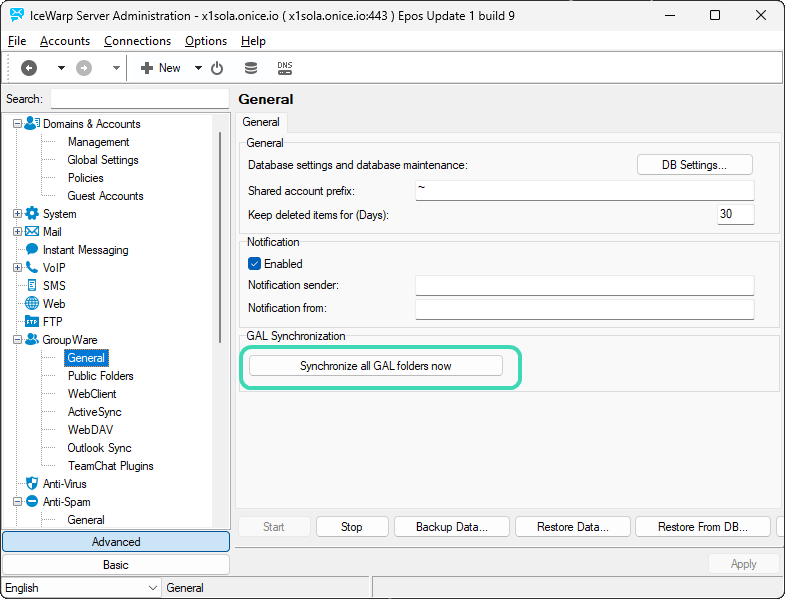Click the tree panel vertical scrollbar
Image resolution: width=785 pixels, height=599 pixels.
point(220,237)
